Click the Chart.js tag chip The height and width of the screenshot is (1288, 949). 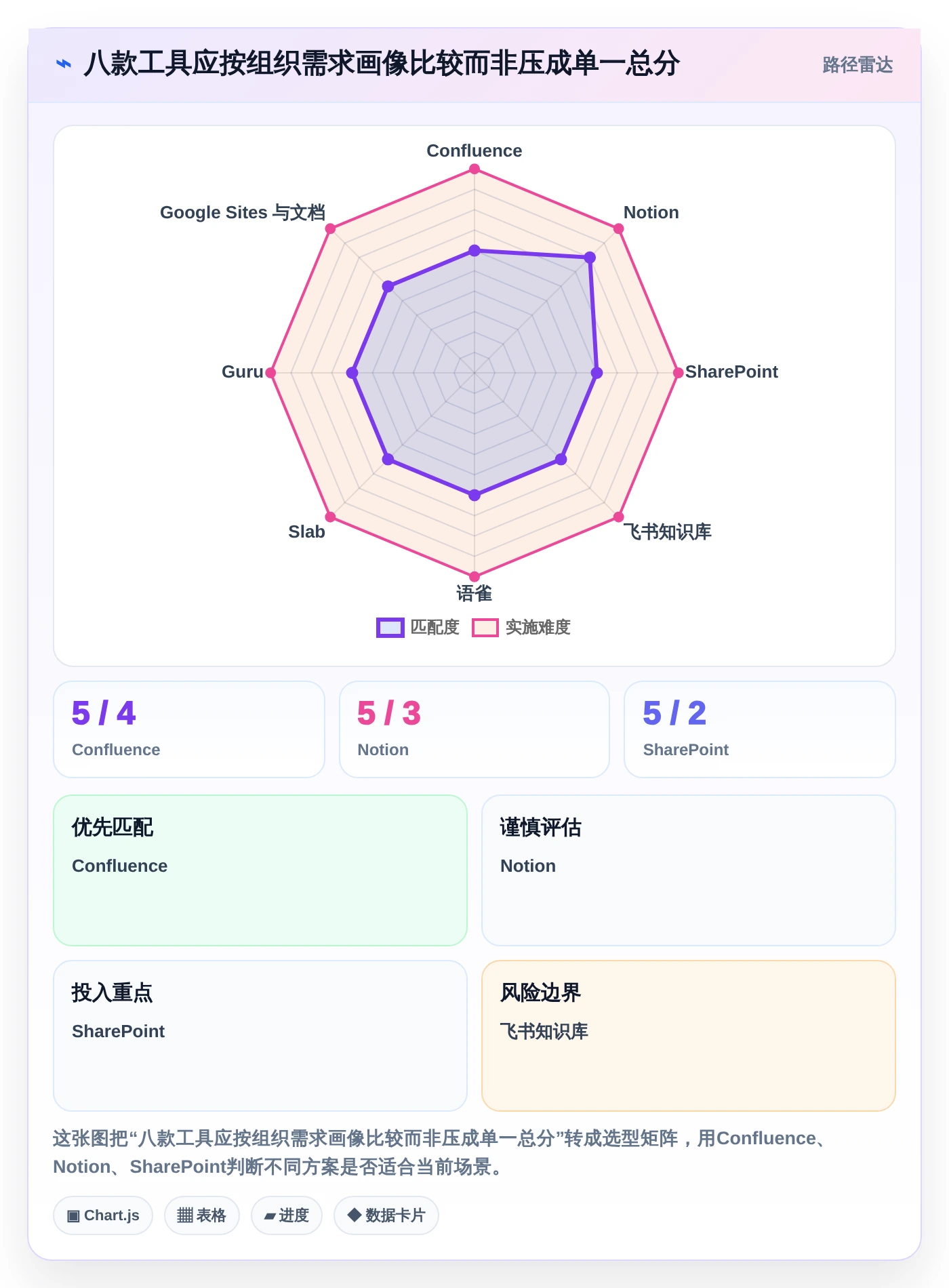103,1215
